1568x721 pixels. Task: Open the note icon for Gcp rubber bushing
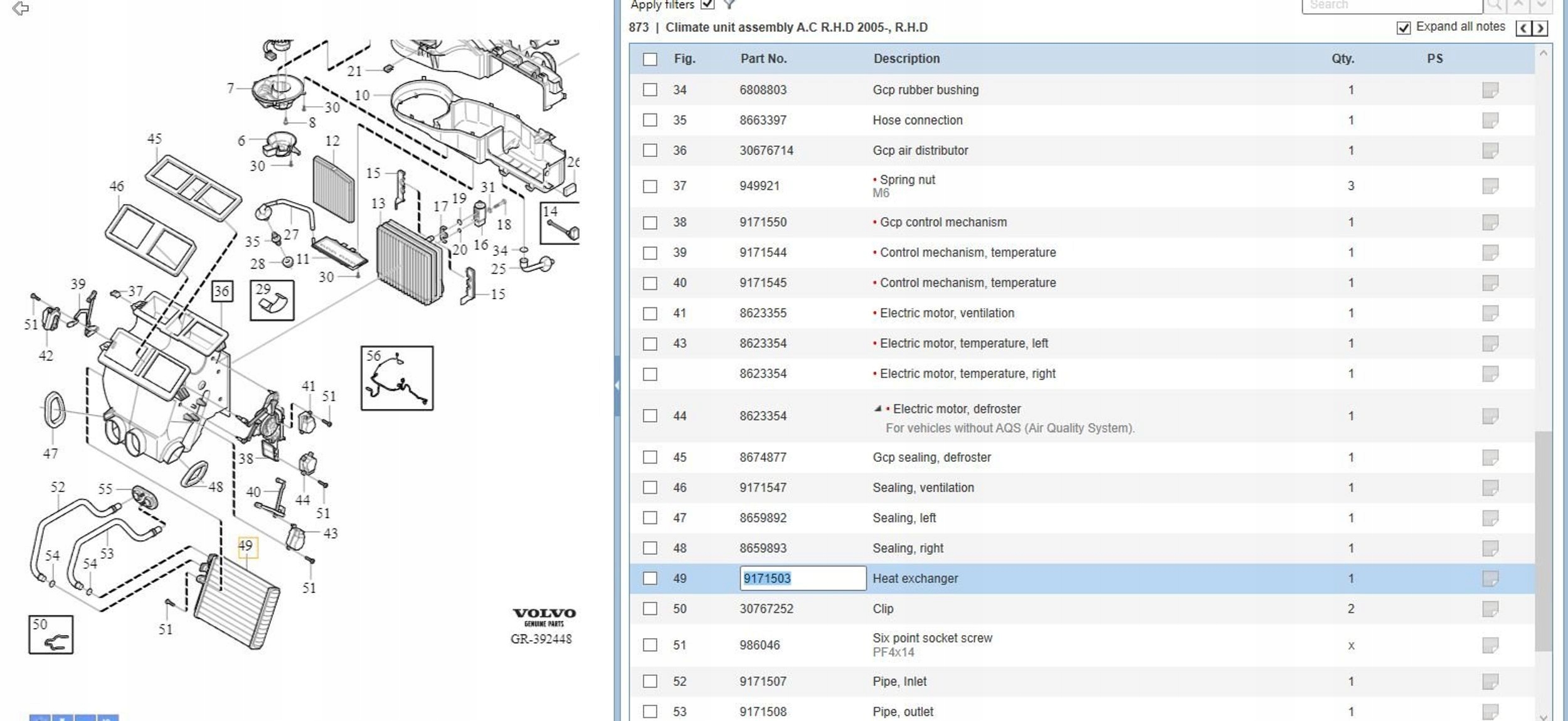tap(1490, 90)
